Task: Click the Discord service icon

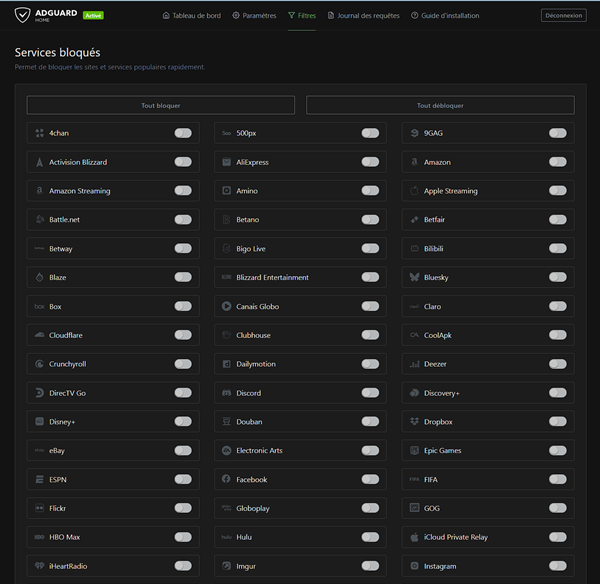Action: [x=227, y=393]
